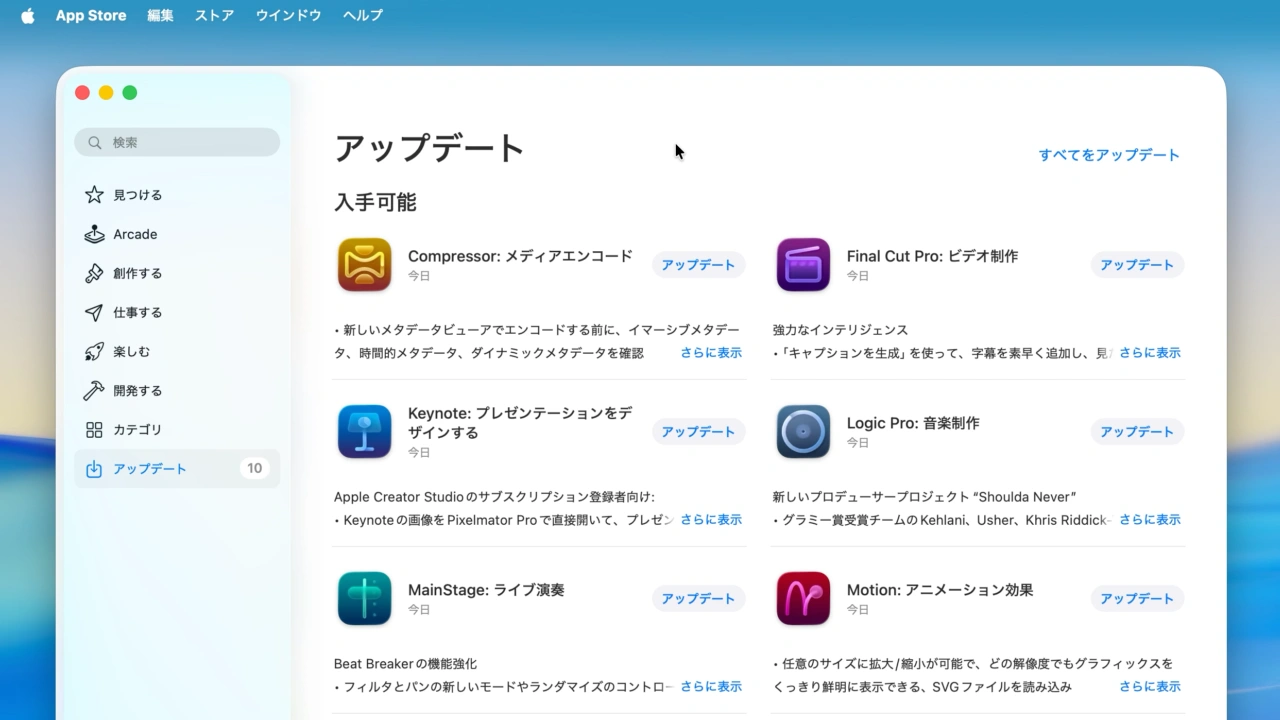This screenshot has width=1280, height=720.
Task: Click title Compressor: メディアエンコード
Action: pyautogui.click(x=520, y=256)
